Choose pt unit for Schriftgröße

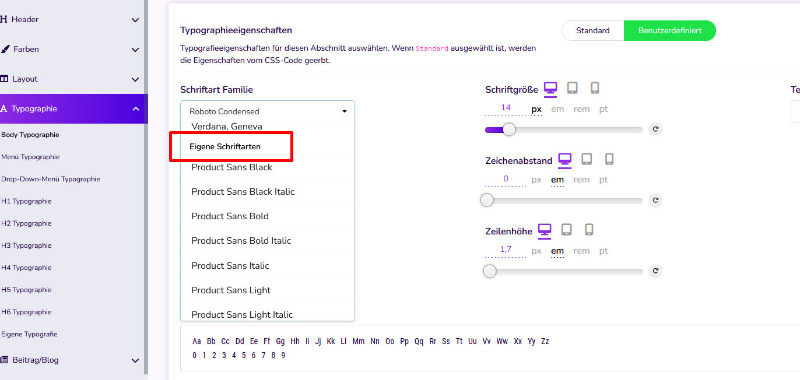pyautogui.click(x=604, y=109)
